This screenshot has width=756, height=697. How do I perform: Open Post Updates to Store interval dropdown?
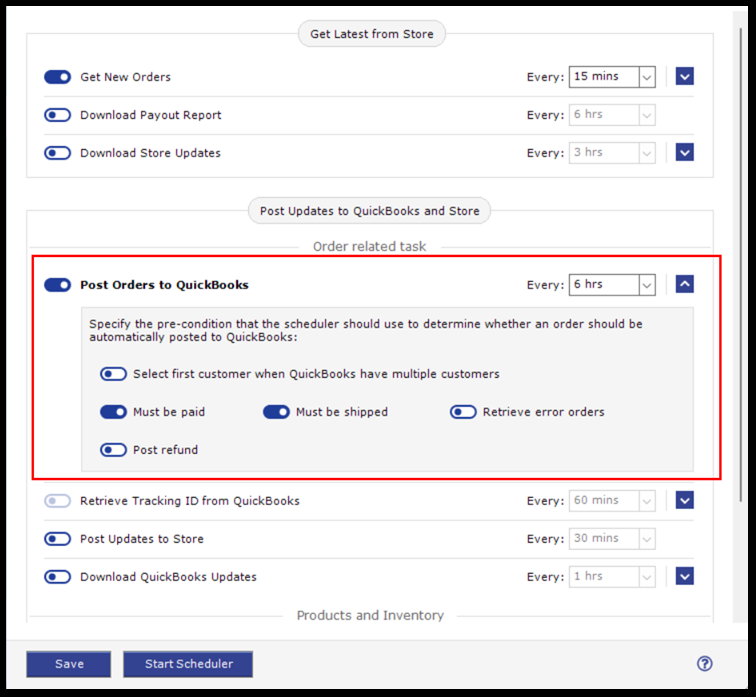pos(612,539)
